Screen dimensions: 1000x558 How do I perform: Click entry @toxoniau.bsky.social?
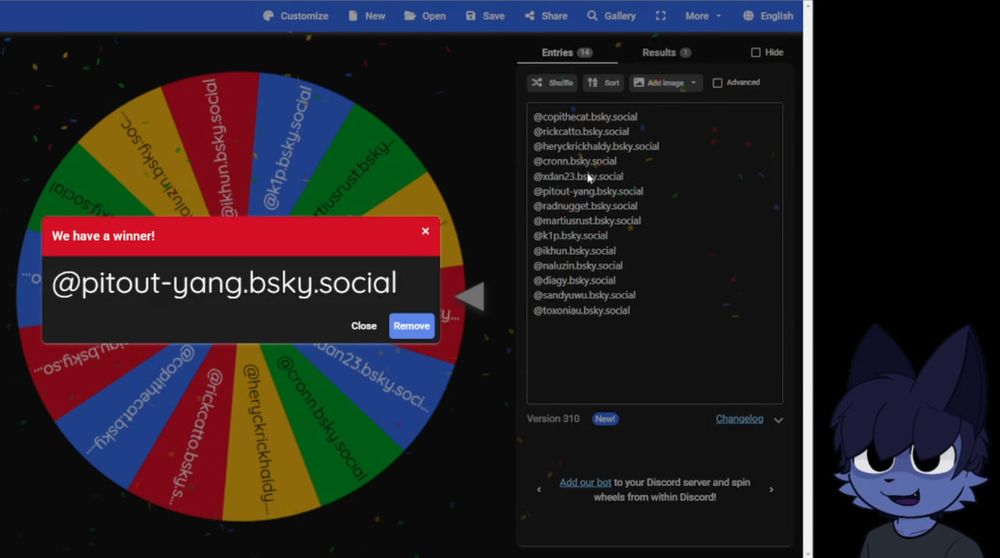coord(581,311)
